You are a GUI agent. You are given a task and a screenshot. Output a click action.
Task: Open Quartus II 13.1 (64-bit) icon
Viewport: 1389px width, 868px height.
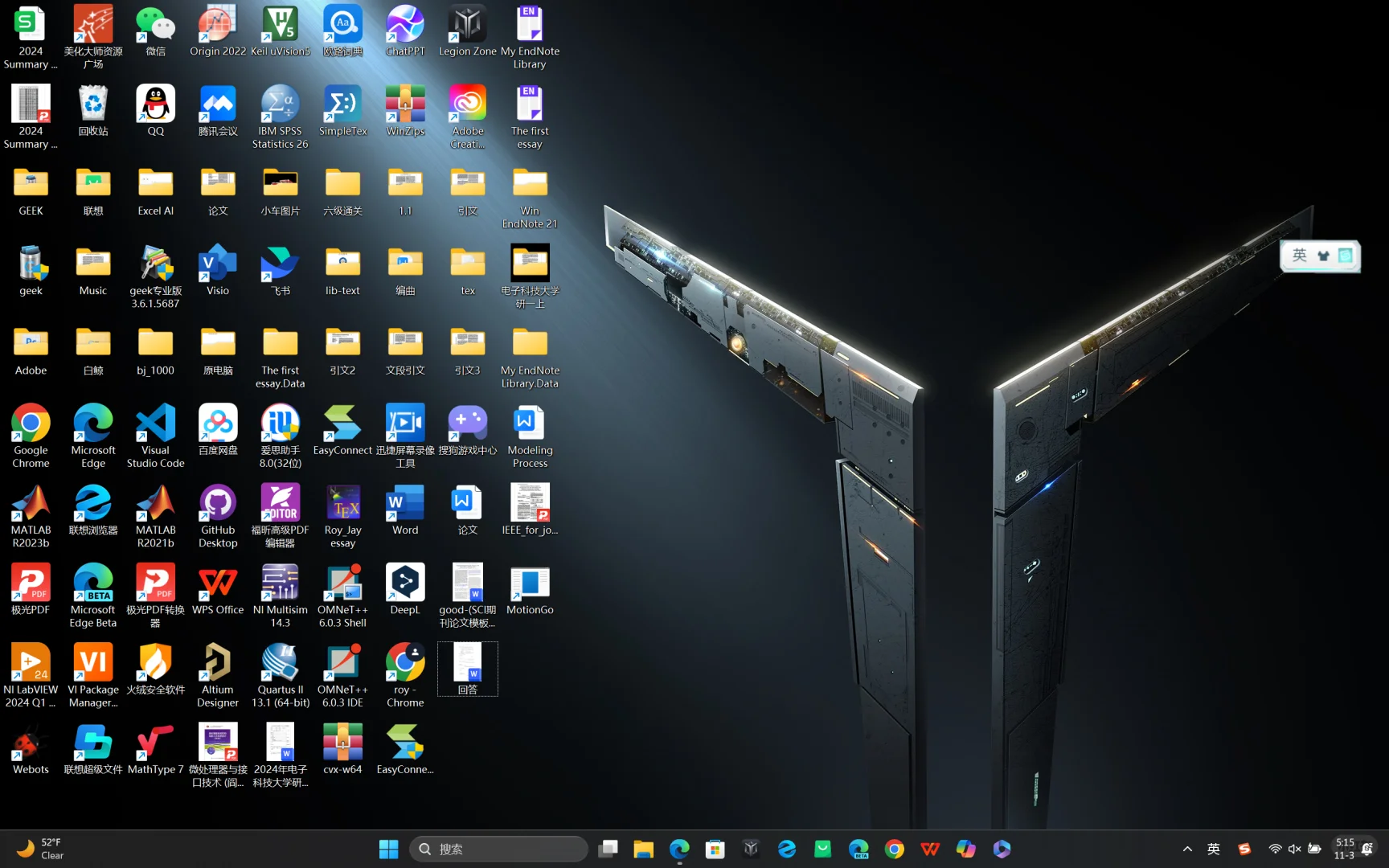click(280, 675)
